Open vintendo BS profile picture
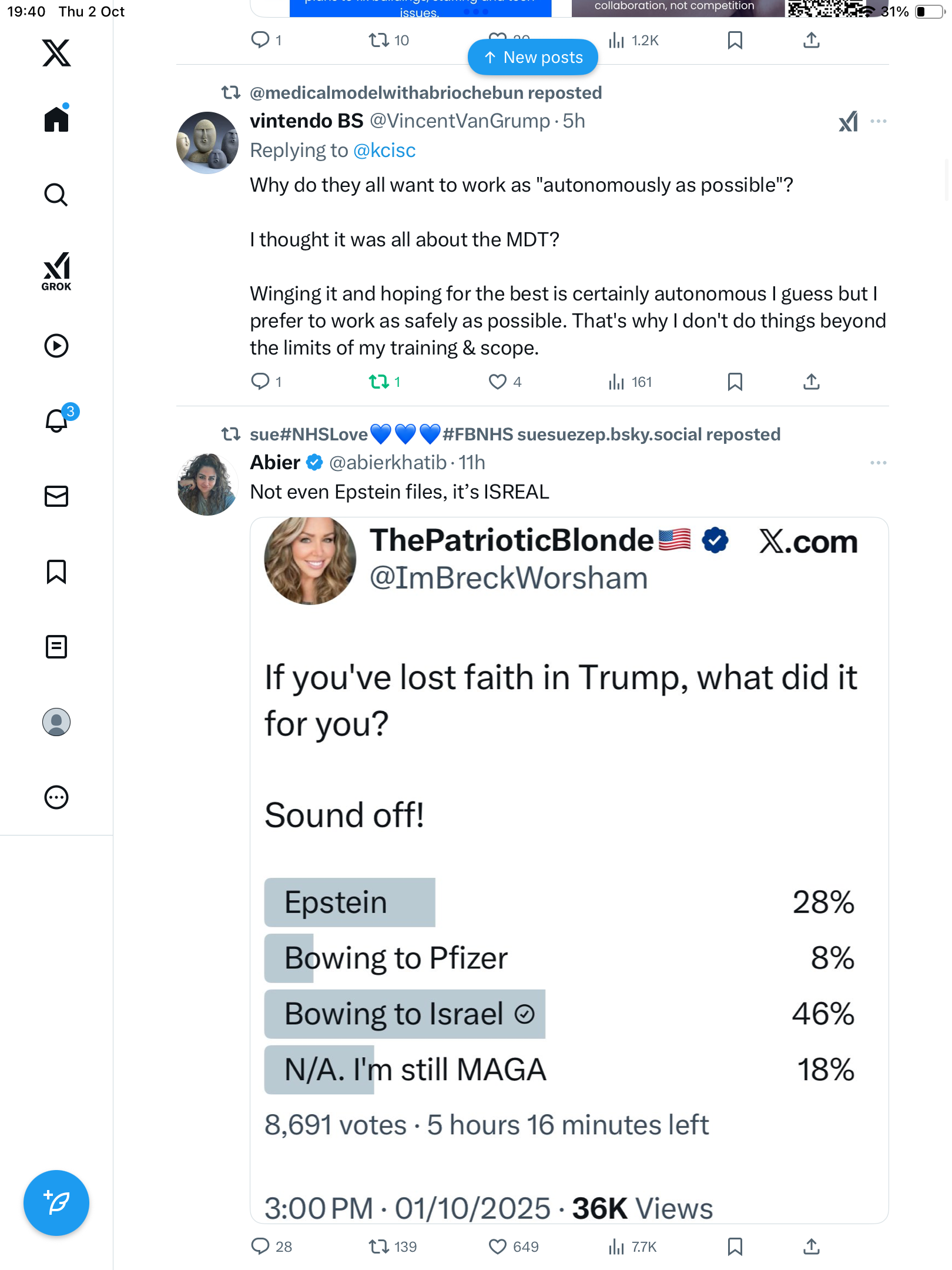952x1270 pixels. (x=207, y=143)
